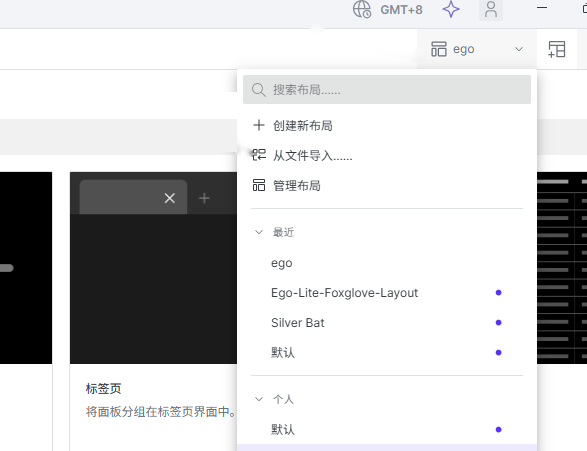Image resolution: width=587 pixels, height=451 pixels.
Task: Select Create new layout (创建新布局)
Action: coord(387,125)
